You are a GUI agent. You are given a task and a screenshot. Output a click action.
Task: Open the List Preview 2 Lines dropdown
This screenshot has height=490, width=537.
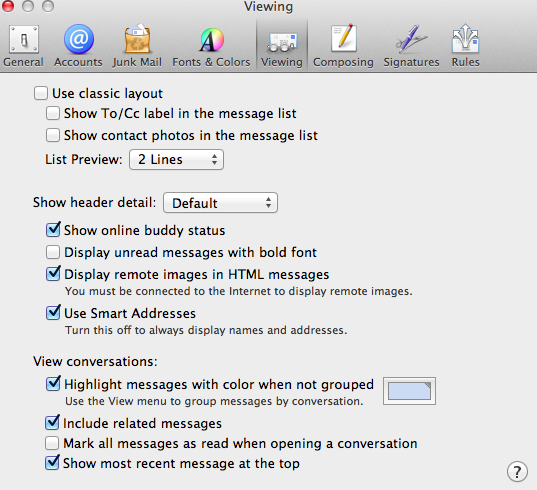[176, 160]
